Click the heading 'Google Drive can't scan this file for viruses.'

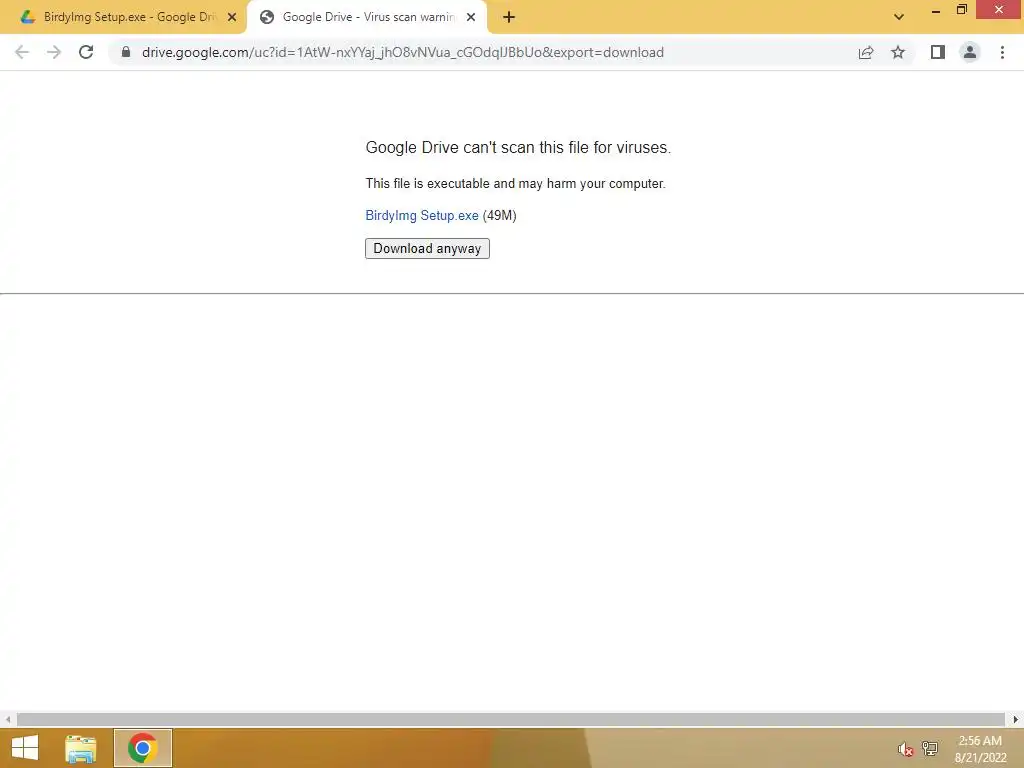pyautogui.click(x=518, y=148)
